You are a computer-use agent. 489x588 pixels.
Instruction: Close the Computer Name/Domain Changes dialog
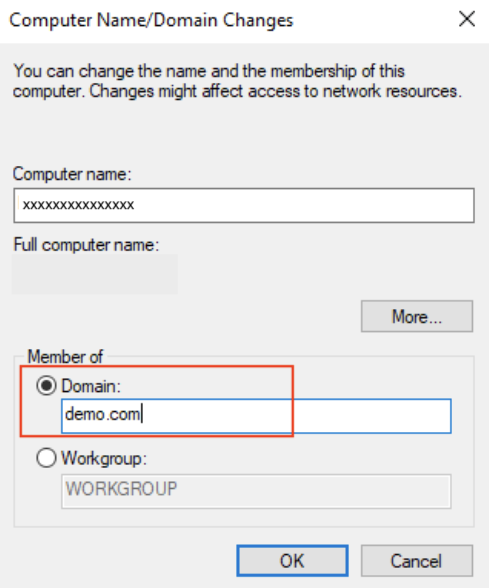tap(467, 19)
